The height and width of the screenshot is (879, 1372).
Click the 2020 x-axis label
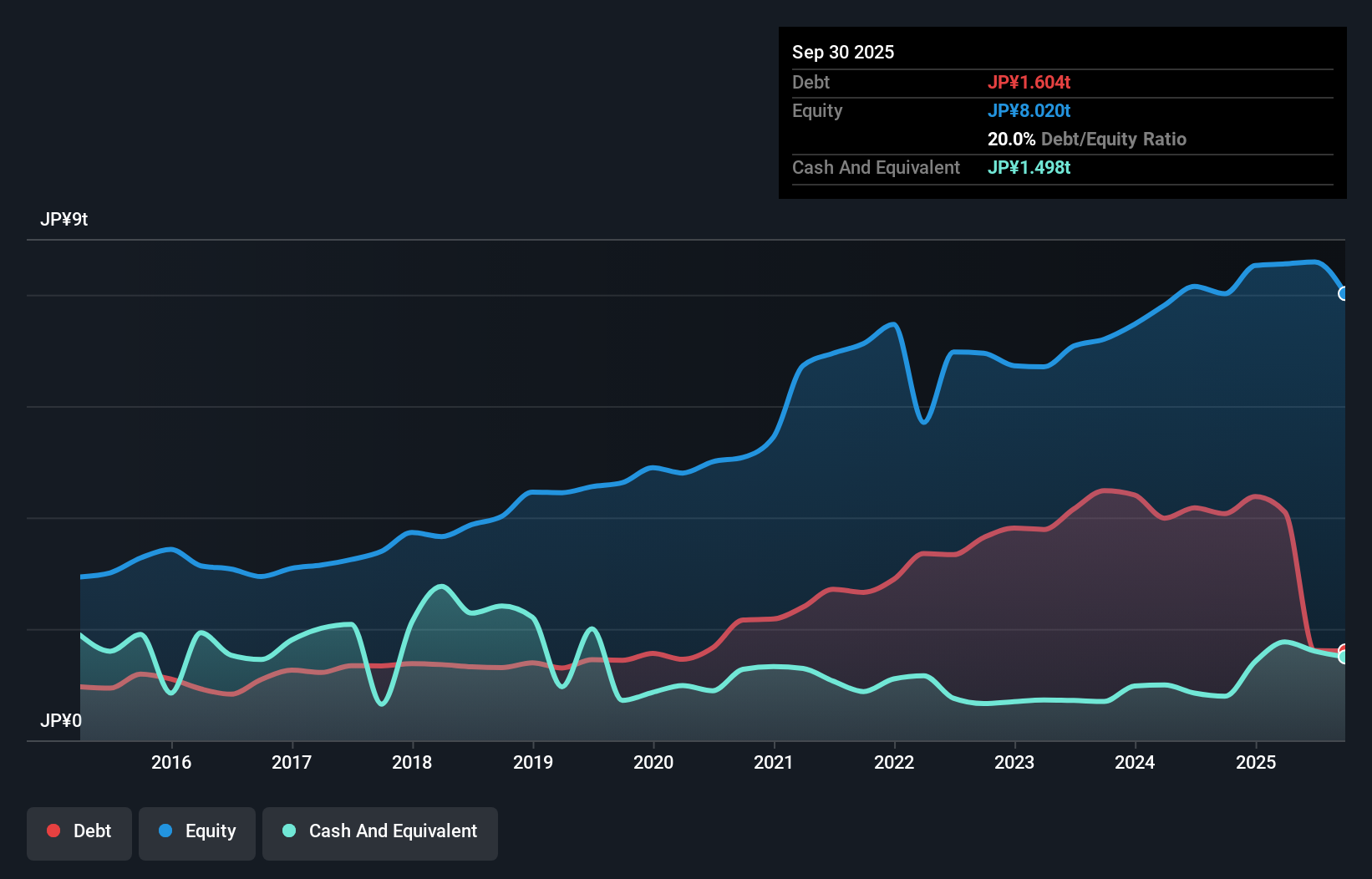tap(653, 762)
